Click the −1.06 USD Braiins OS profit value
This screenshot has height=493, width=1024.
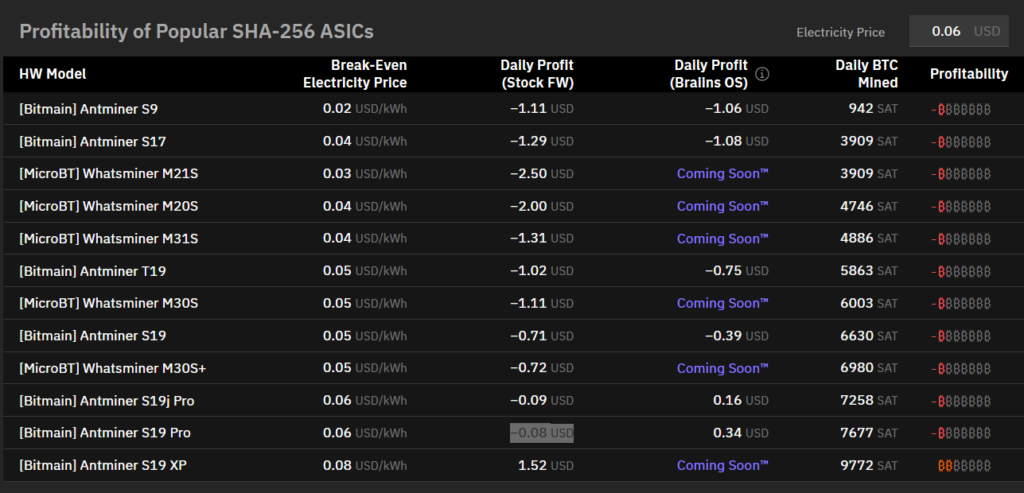click(x=737, y=109)
